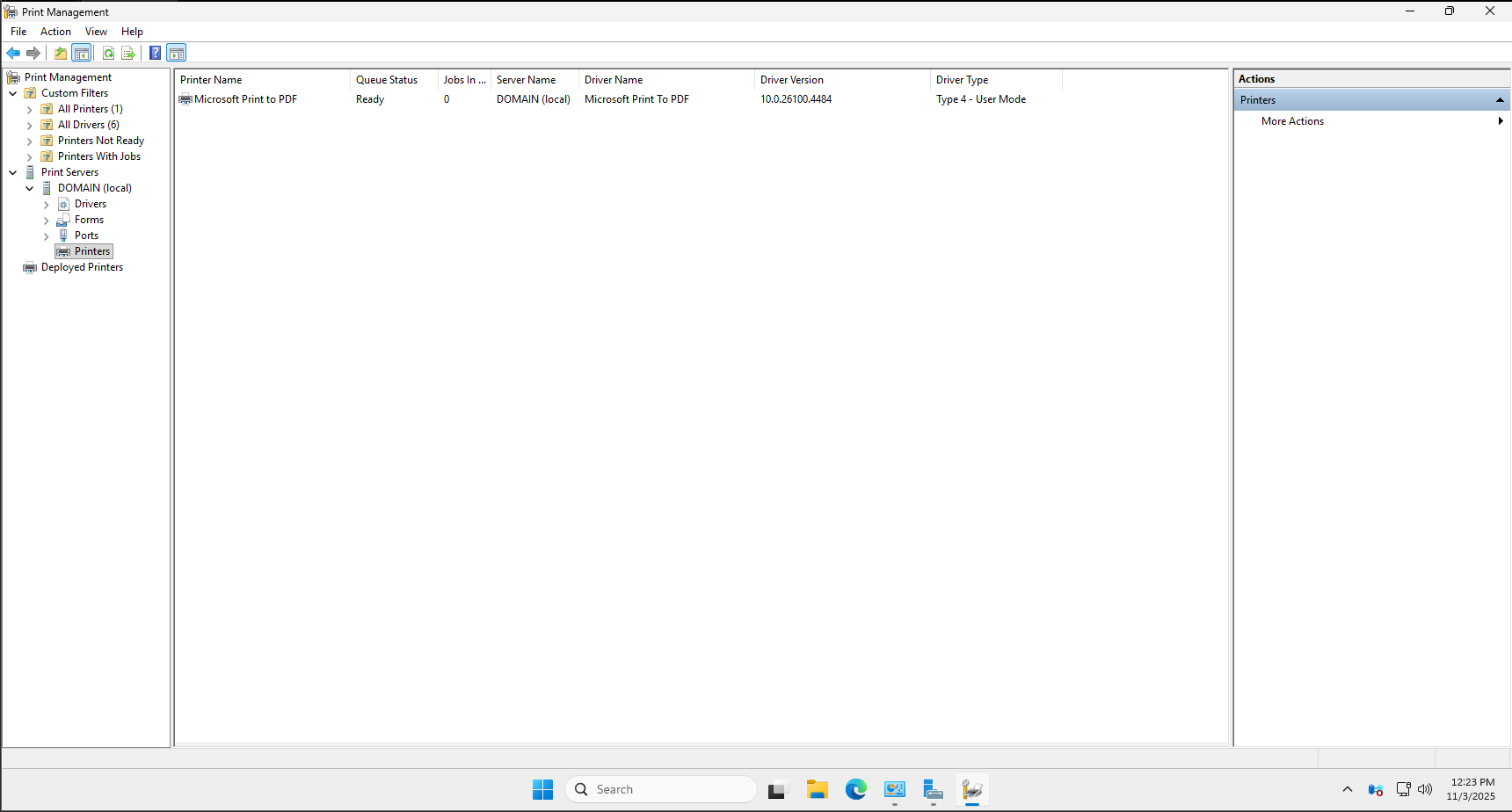Open the Action menu

(55, 32)
